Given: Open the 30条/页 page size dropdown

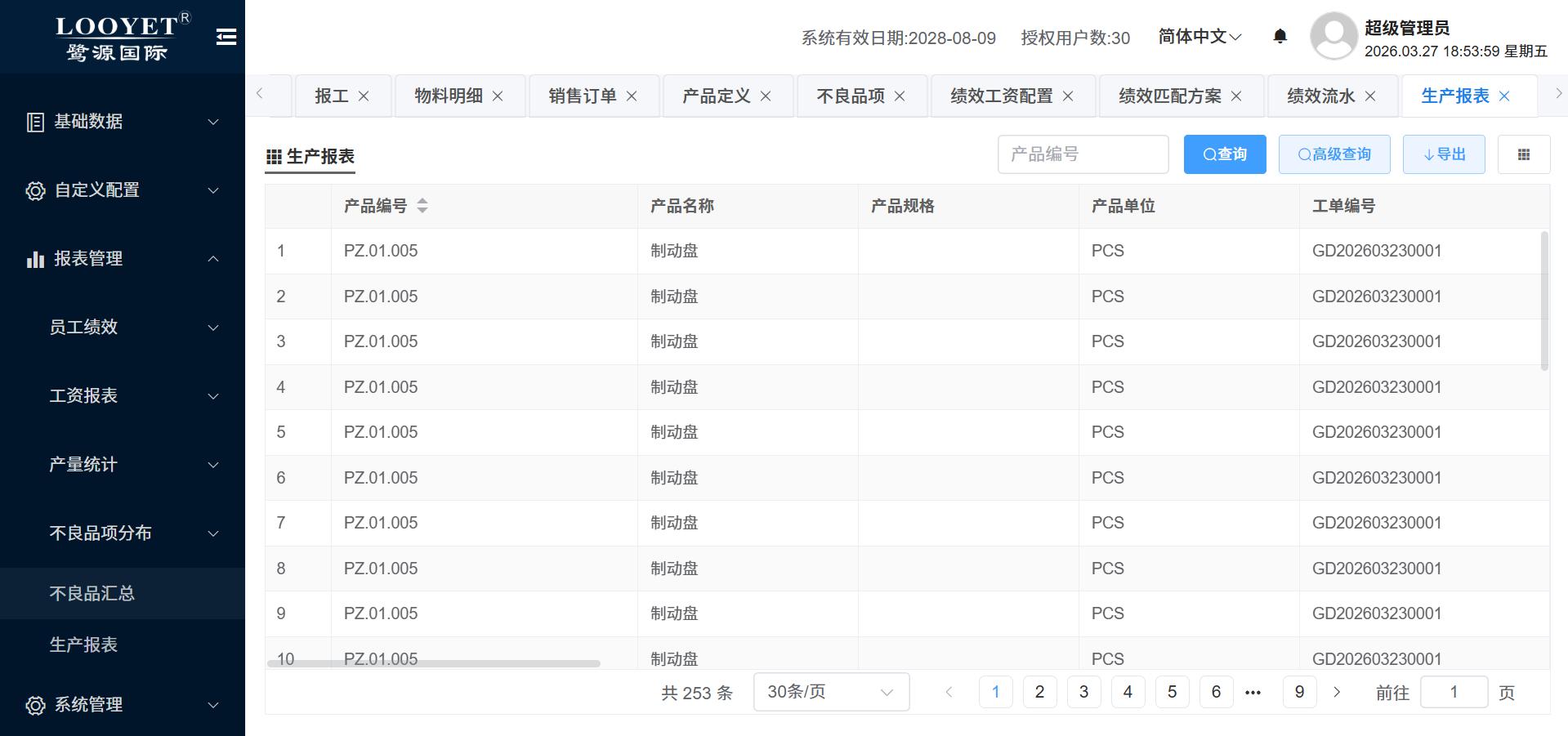Looking at the screenshot, I should click(x=830, y=693).
